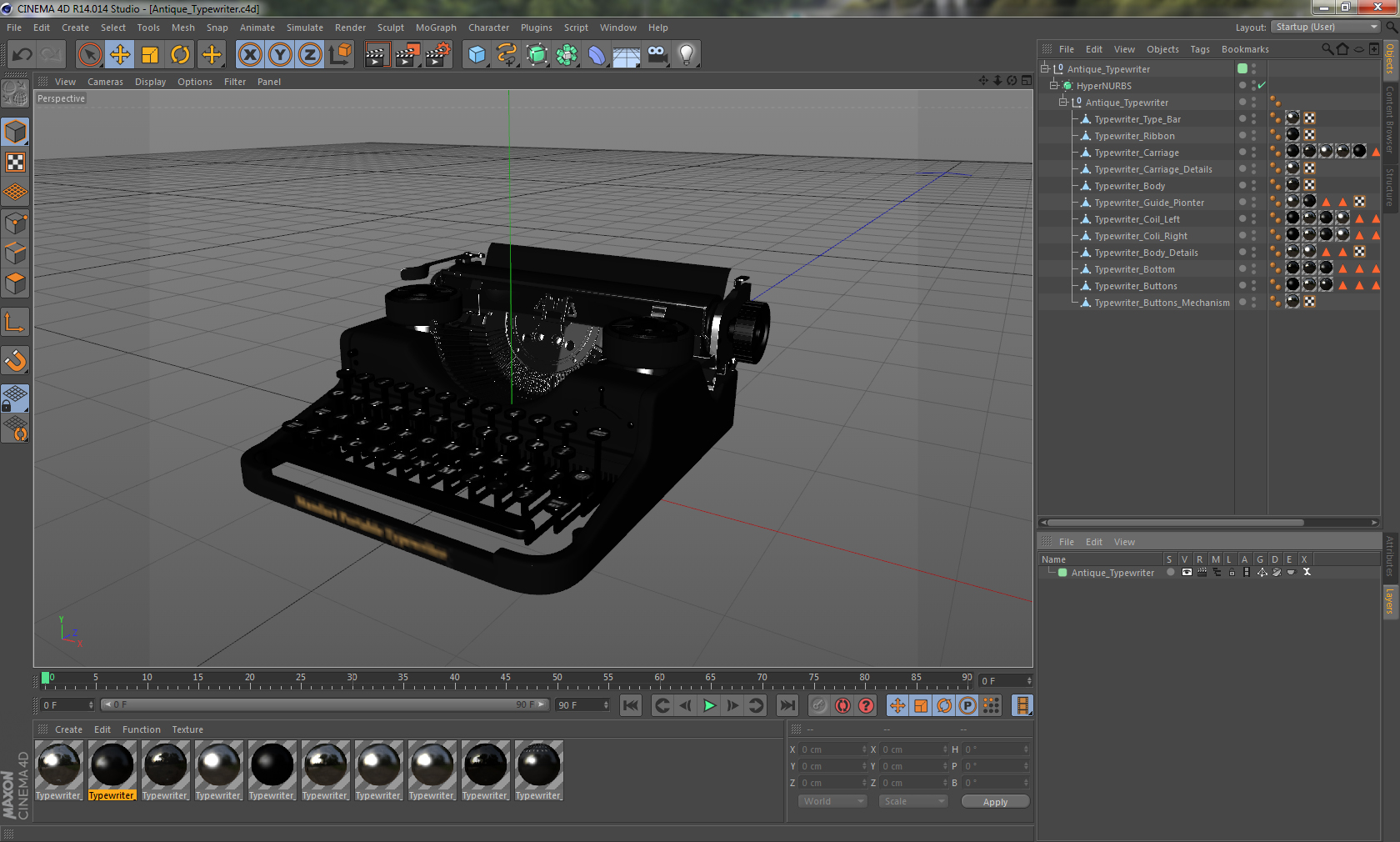Select the highlighted Typewriter material thumbnail
The image size is (1400, 842).
(x=112, y=764)
